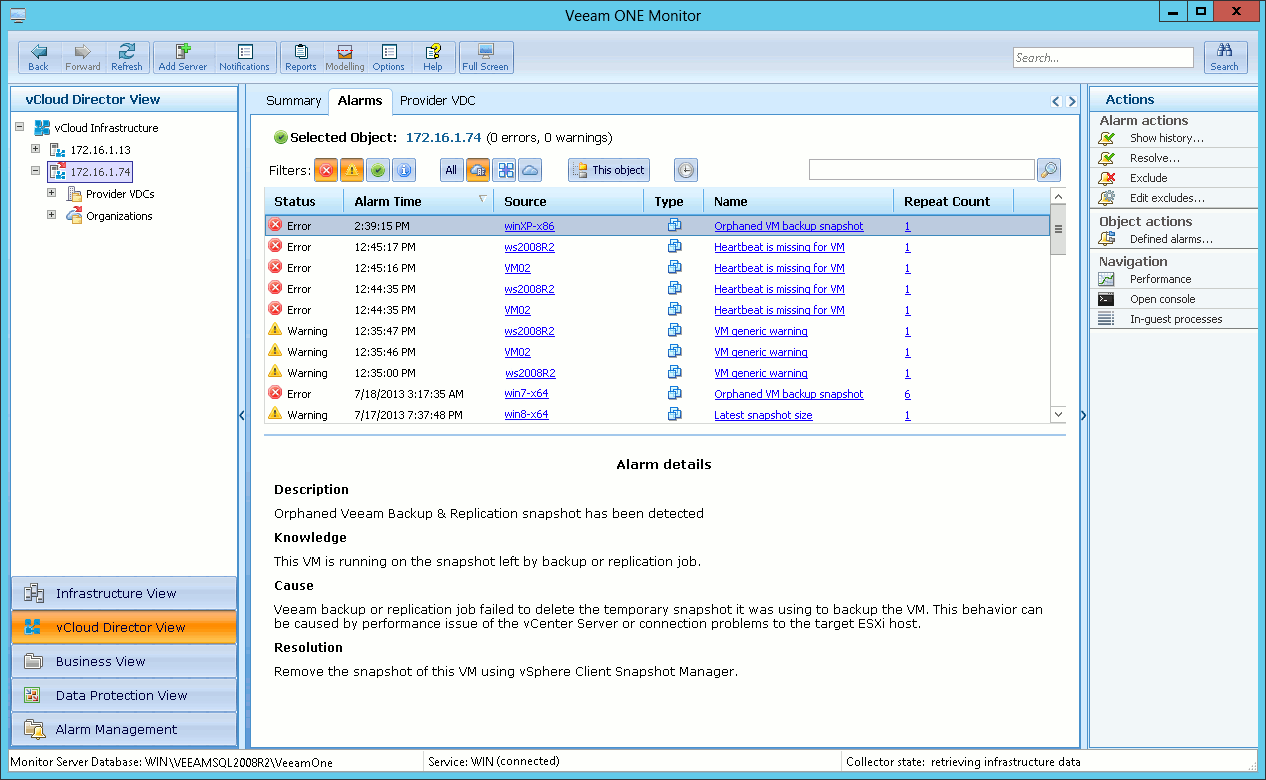This screenshot has height=780, width=1266.
Task: Expand the Provider VDCs tree node
Action: 52,193
